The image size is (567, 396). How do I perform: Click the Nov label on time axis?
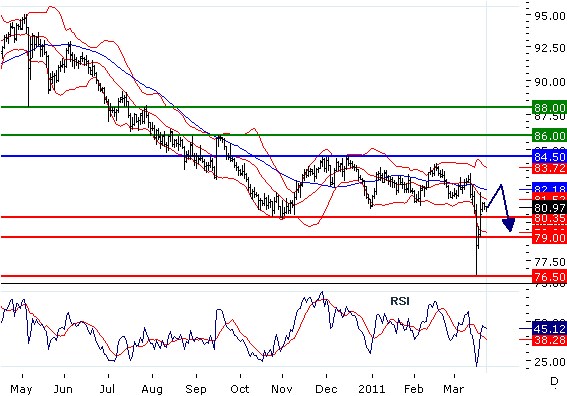282,389
